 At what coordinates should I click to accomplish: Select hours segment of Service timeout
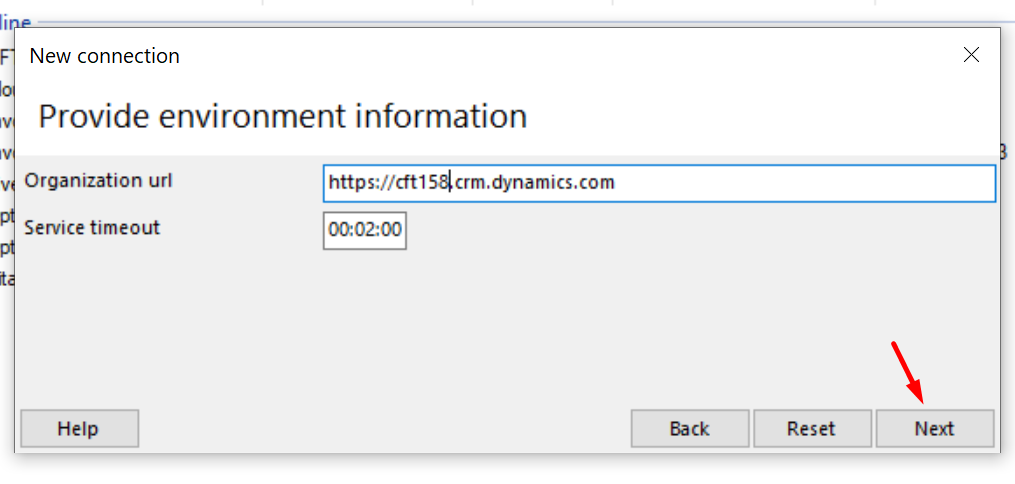tap(339, 230)
